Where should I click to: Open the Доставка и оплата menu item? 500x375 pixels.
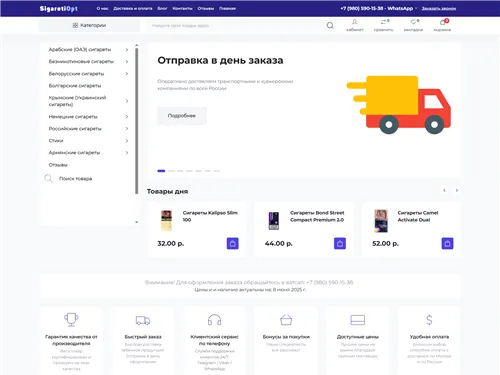point(133,8)
